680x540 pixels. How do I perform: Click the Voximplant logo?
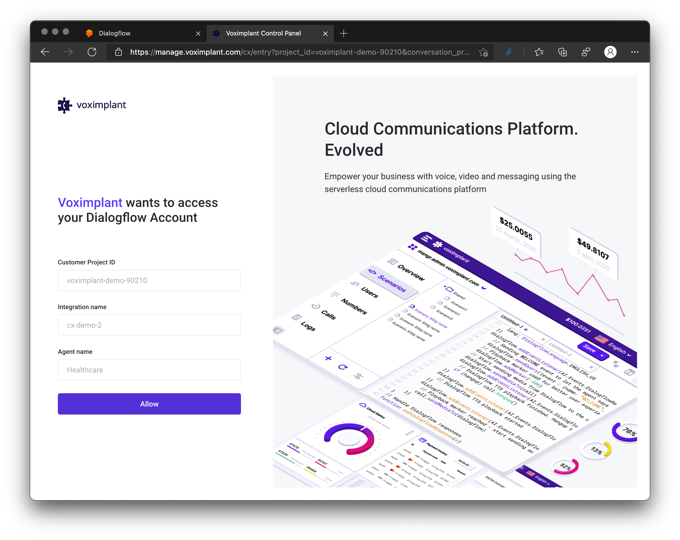pos(92,105)
